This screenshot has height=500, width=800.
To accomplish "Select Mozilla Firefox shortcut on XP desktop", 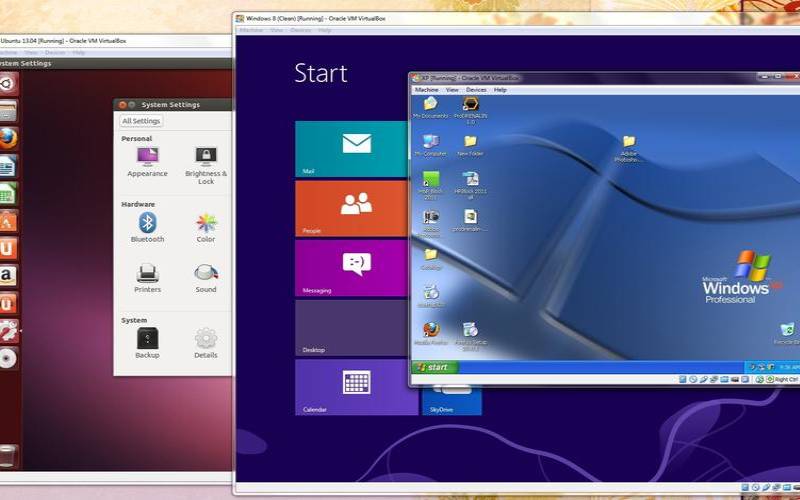I will pyautogui.click(x=431, y=334).
